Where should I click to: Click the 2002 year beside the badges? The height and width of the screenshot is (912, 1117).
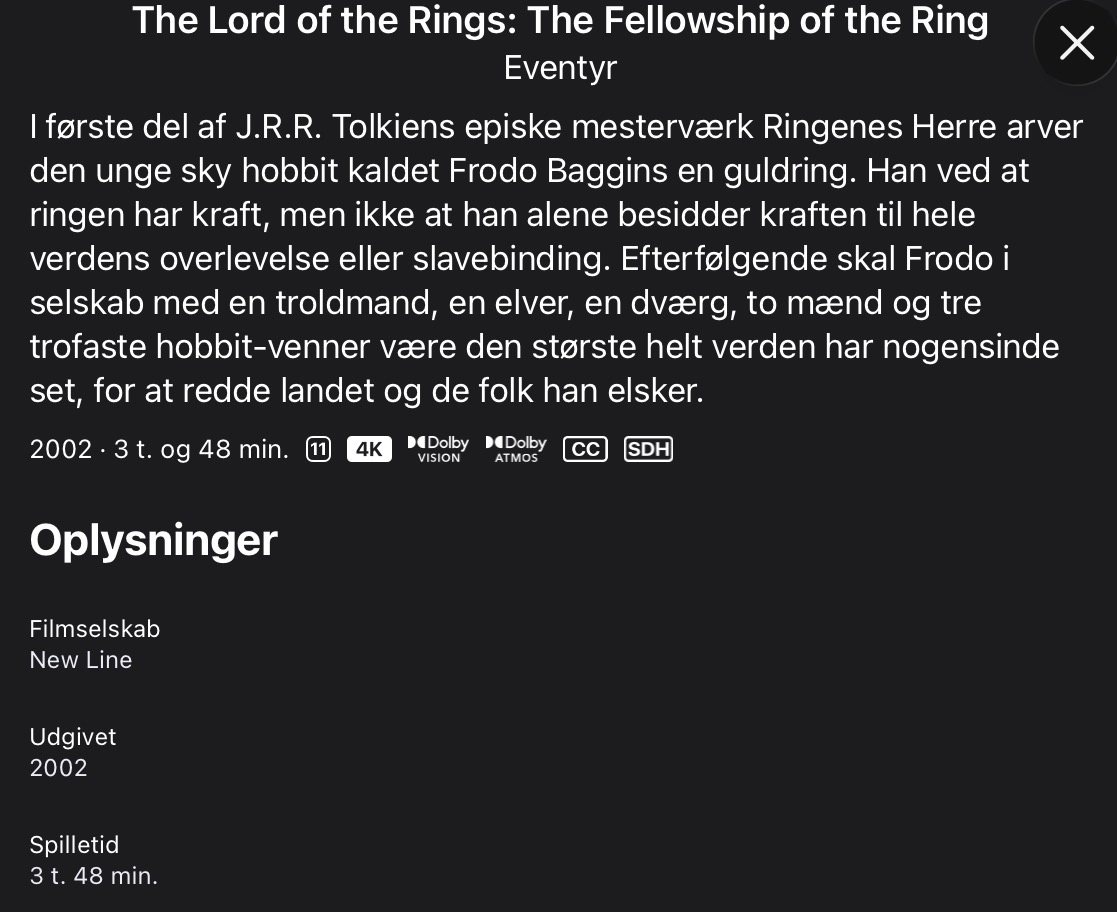coord(60,450)
